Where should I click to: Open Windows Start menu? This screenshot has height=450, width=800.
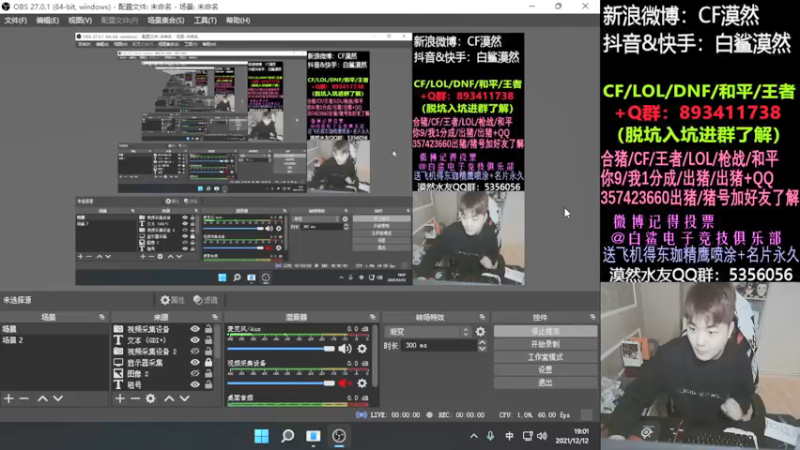[x=262, y=436]
